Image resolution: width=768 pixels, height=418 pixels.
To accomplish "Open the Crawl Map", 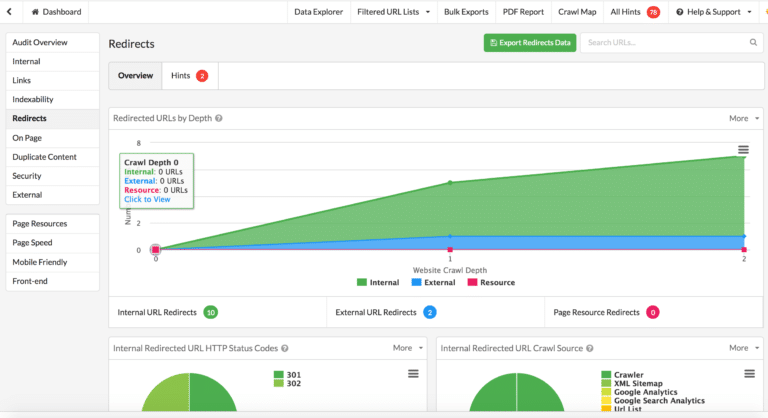I will tap(577, 12).
